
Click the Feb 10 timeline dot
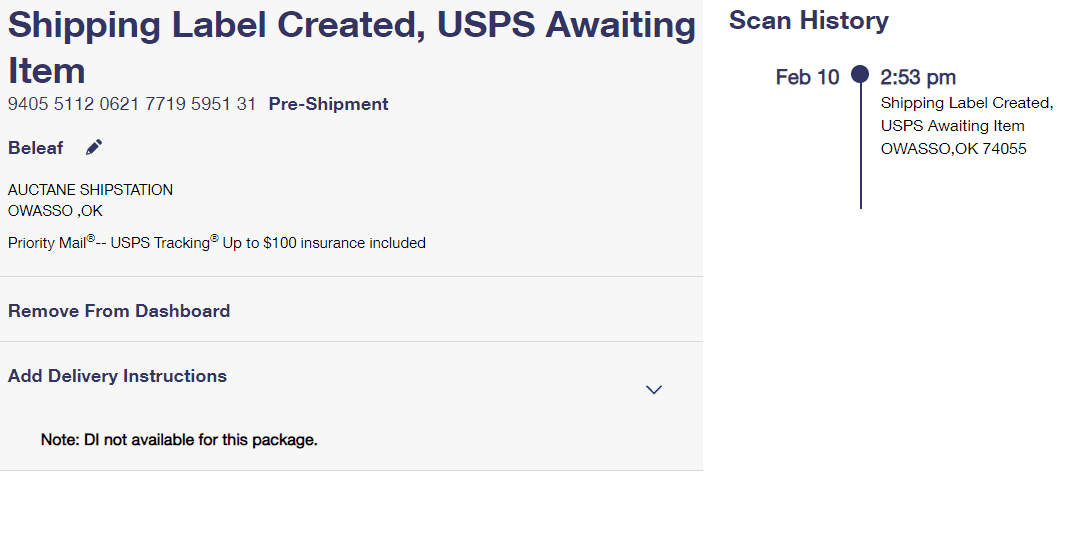[x=860, y=74]
